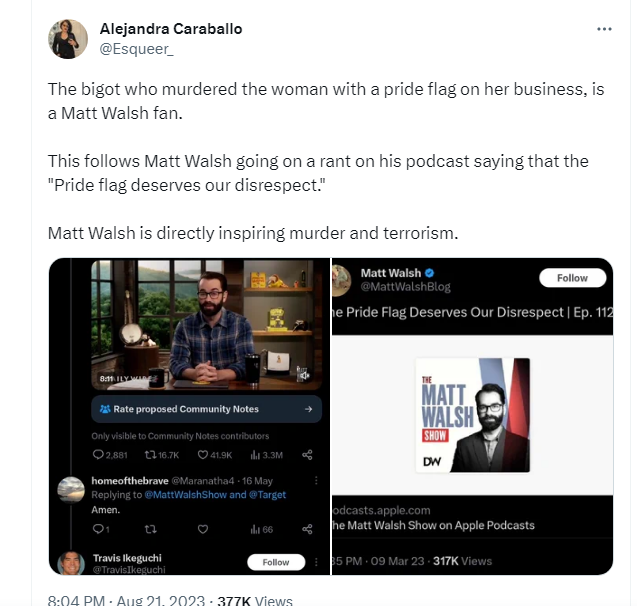The width and height of the screenshot is (637, 606).
Task: Open the @MattWalshShow mention link
Action: click(x=185, y=495)
